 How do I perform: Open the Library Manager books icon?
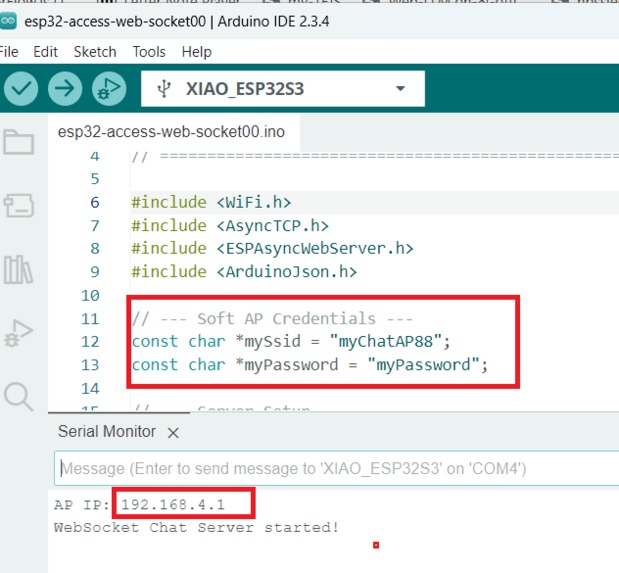(x=18, y=269)
